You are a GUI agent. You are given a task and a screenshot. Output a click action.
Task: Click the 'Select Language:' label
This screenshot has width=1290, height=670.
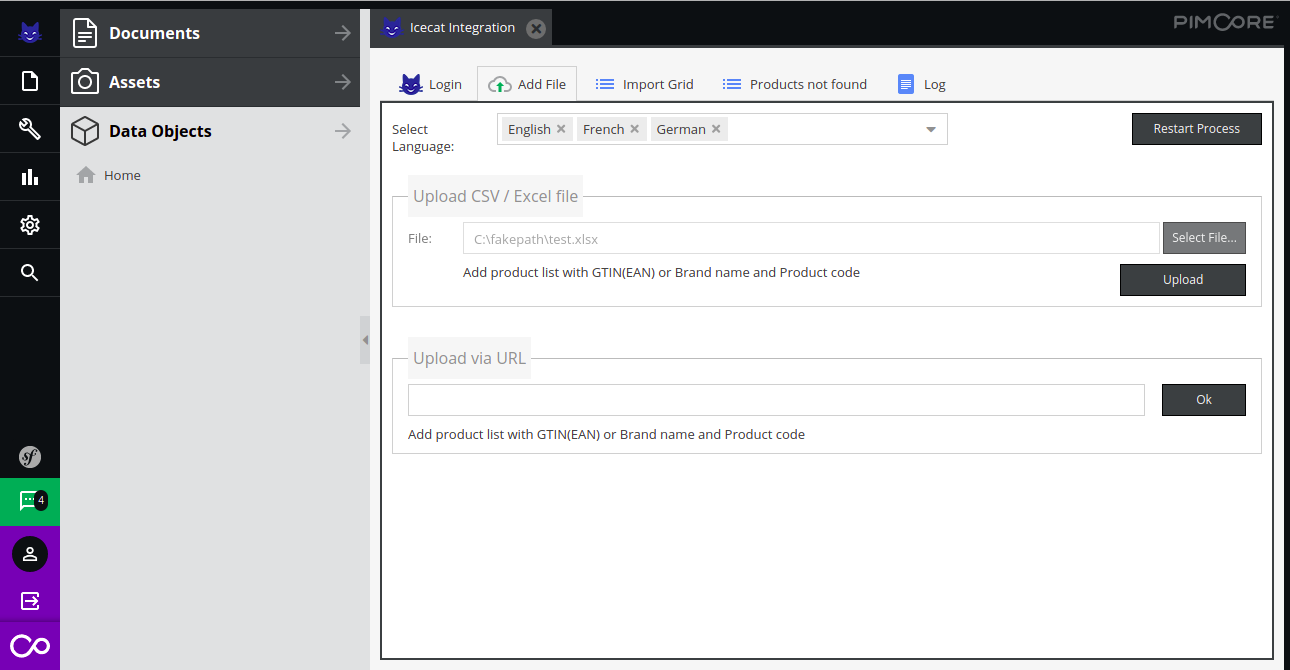[423, 138]
